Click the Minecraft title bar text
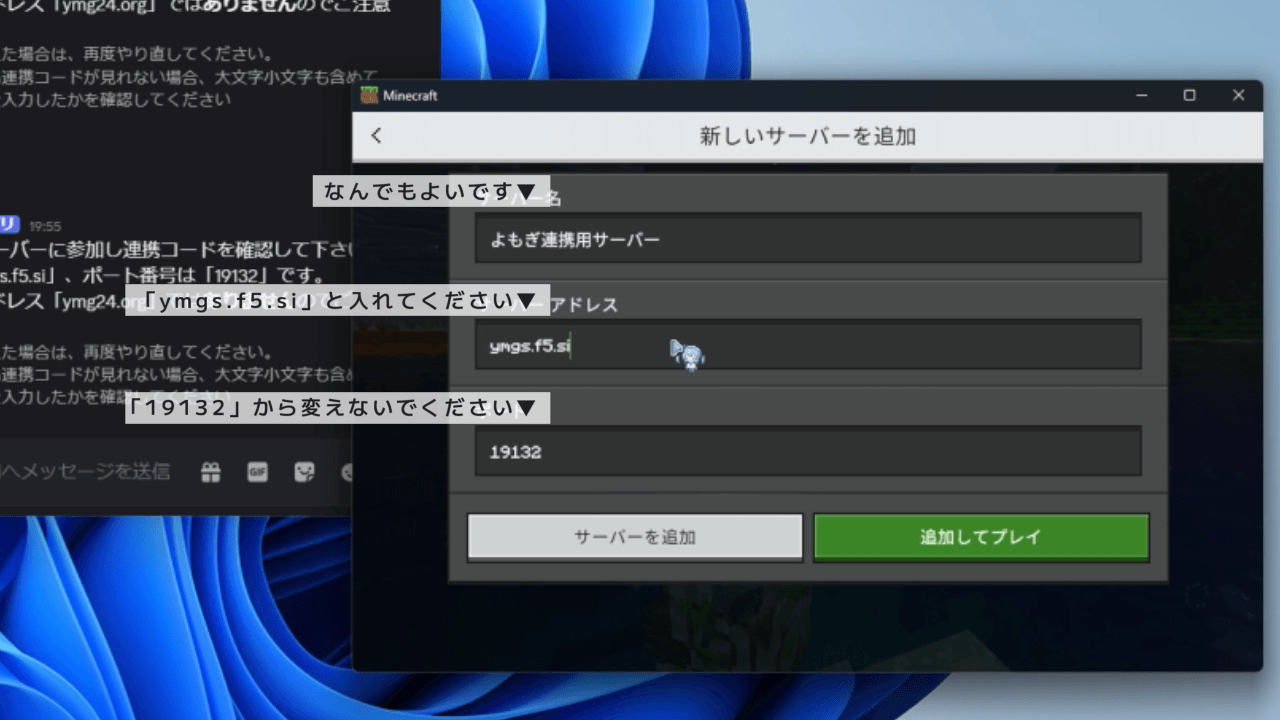 (x=411, y=95)
